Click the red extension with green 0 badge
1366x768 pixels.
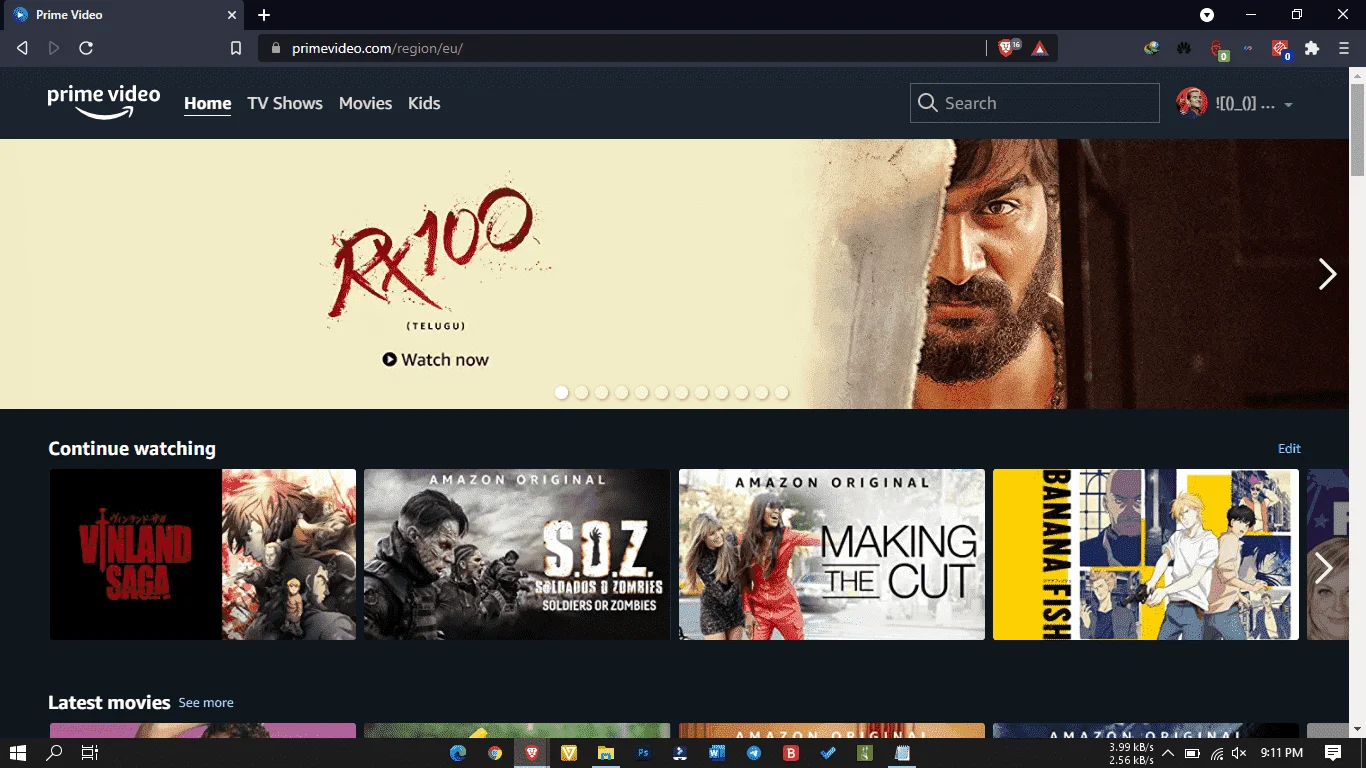click(1218, 49)
